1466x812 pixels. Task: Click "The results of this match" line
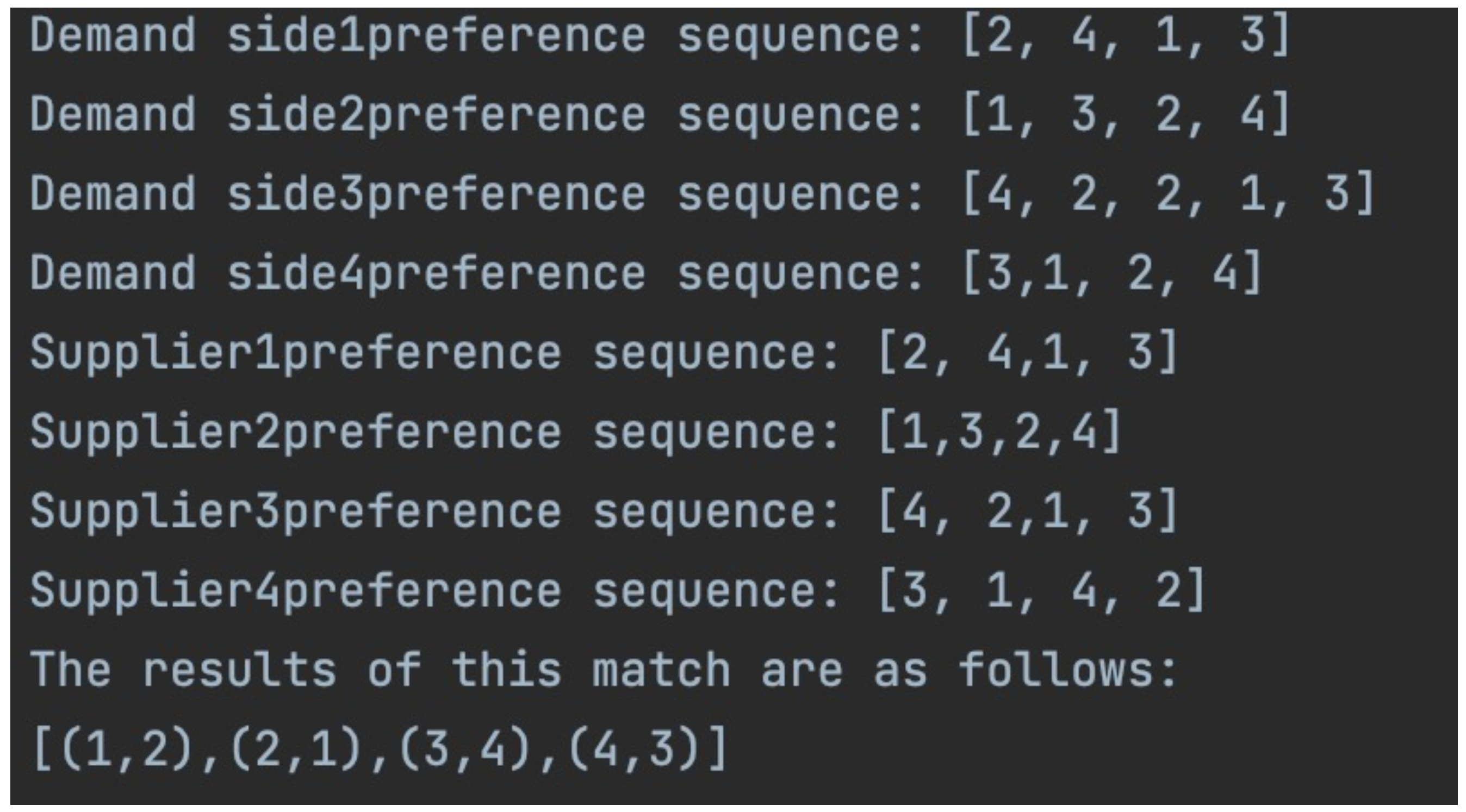[603, 670]
